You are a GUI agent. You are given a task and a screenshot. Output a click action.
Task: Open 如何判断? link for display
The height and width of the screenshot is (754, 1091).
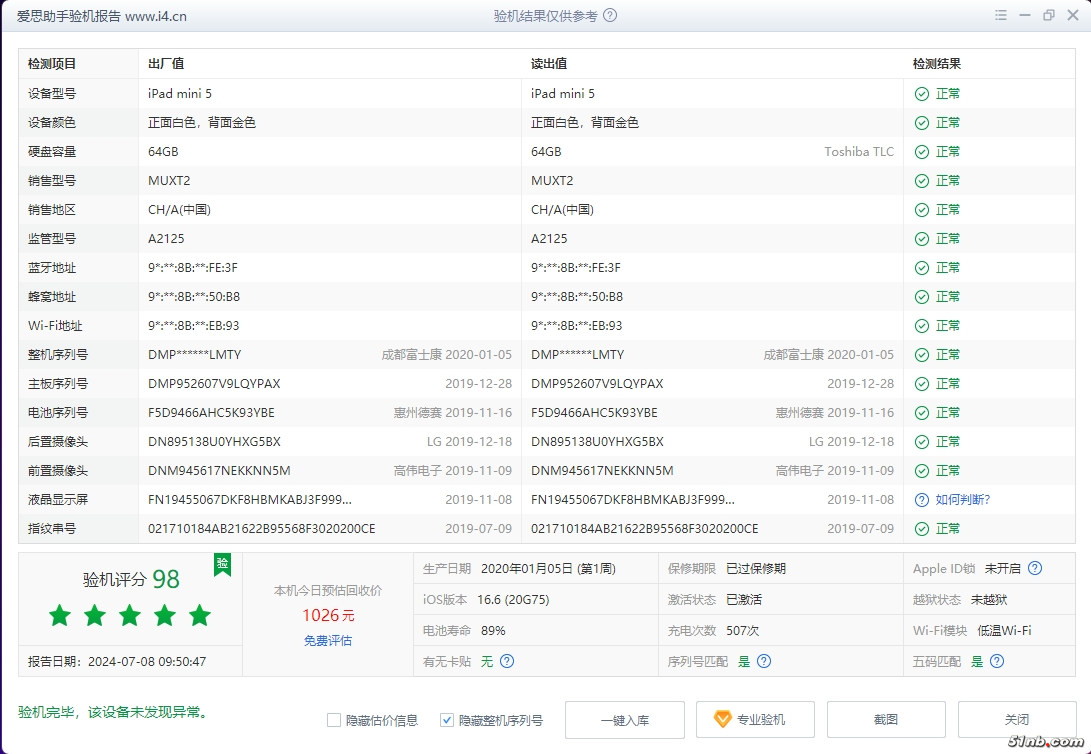coord(962,499)
